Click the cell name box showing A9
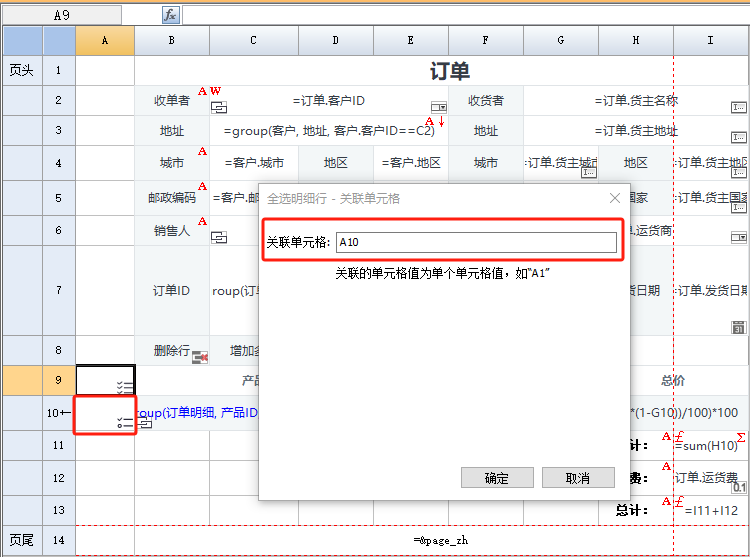 (x=62, y=15)
